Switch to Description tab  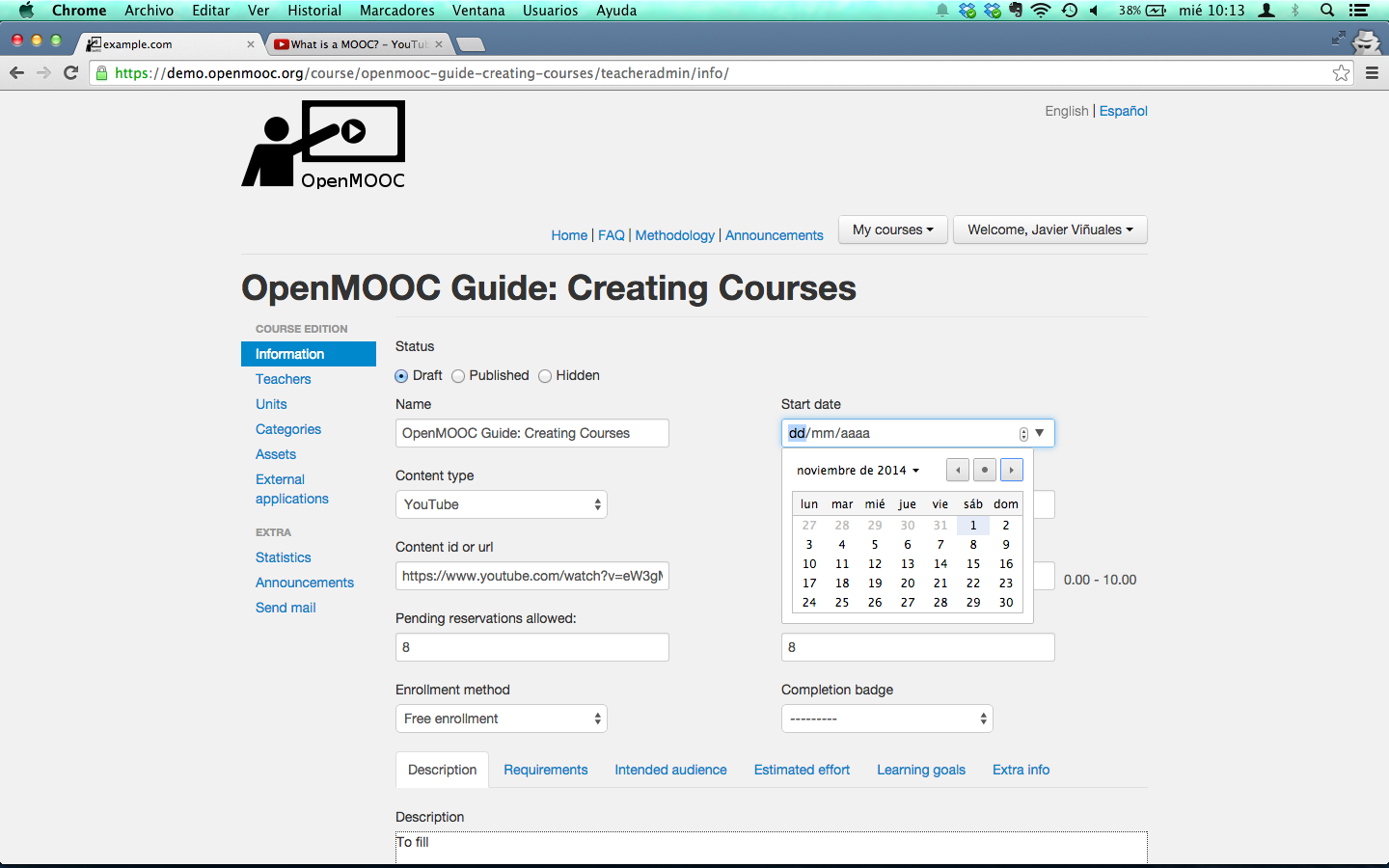[442, 770]
